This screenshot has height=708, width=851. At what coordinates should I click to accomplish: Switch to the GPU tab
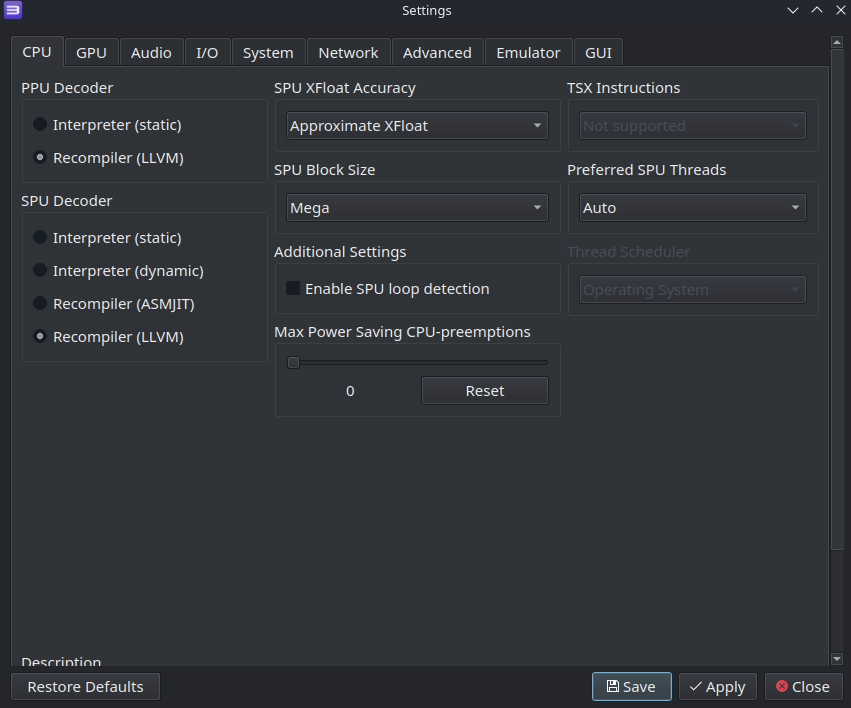click(91, 53)
